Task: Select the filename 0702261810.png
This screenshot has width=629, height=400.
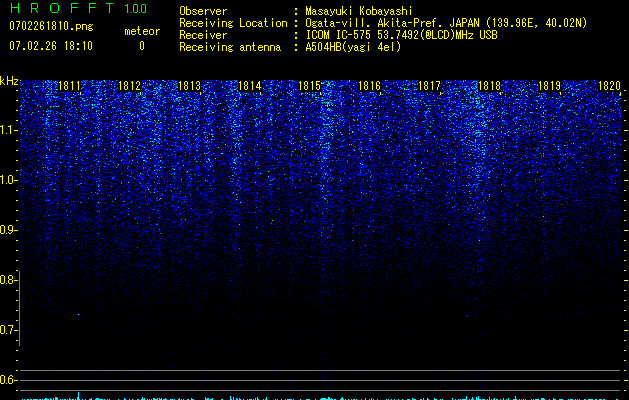Action: pos(51,26)
